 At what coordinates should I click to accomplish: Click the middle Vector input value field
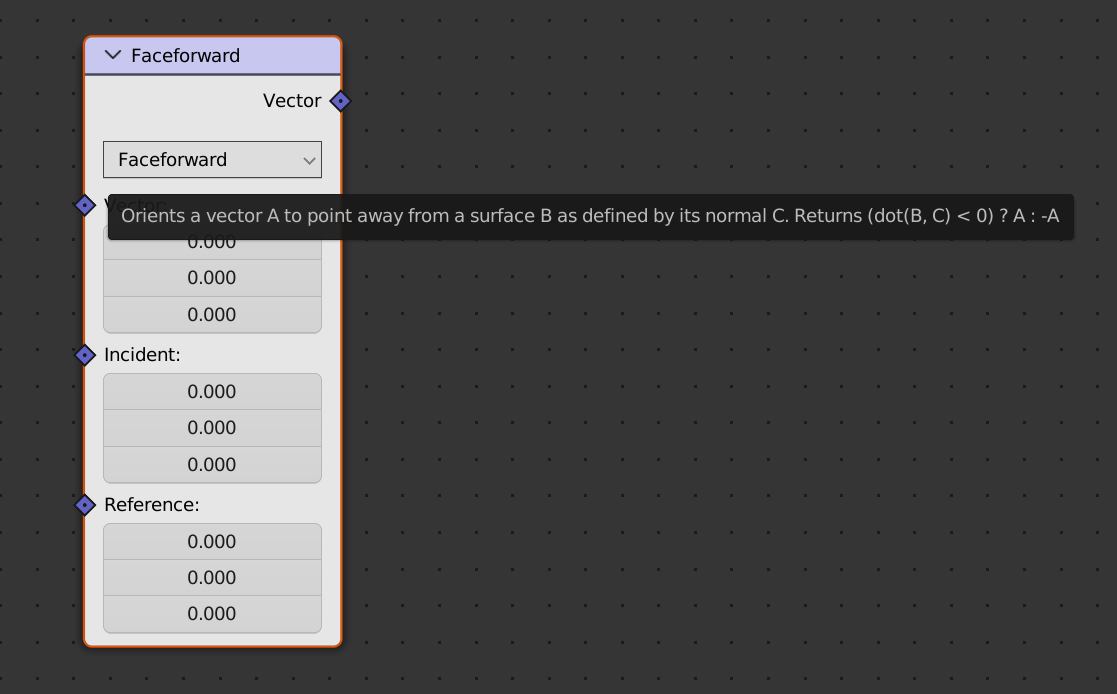click(x=212, y=278)
